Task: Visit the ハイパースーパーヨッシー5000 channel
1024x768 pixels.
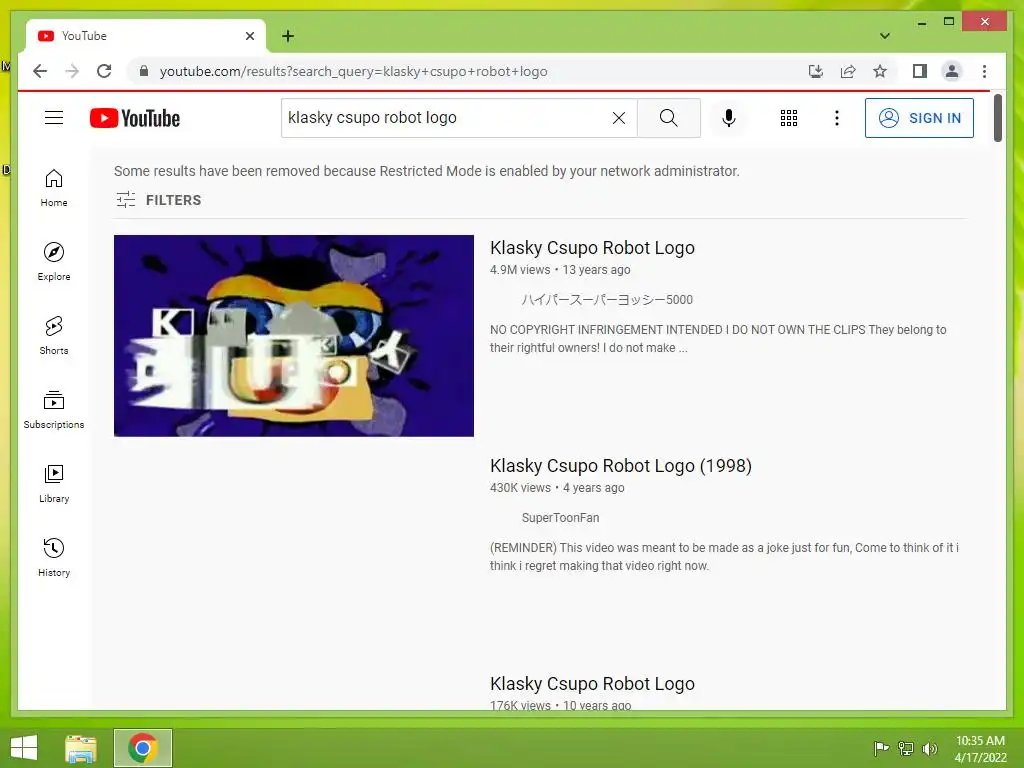Action: 607,300
